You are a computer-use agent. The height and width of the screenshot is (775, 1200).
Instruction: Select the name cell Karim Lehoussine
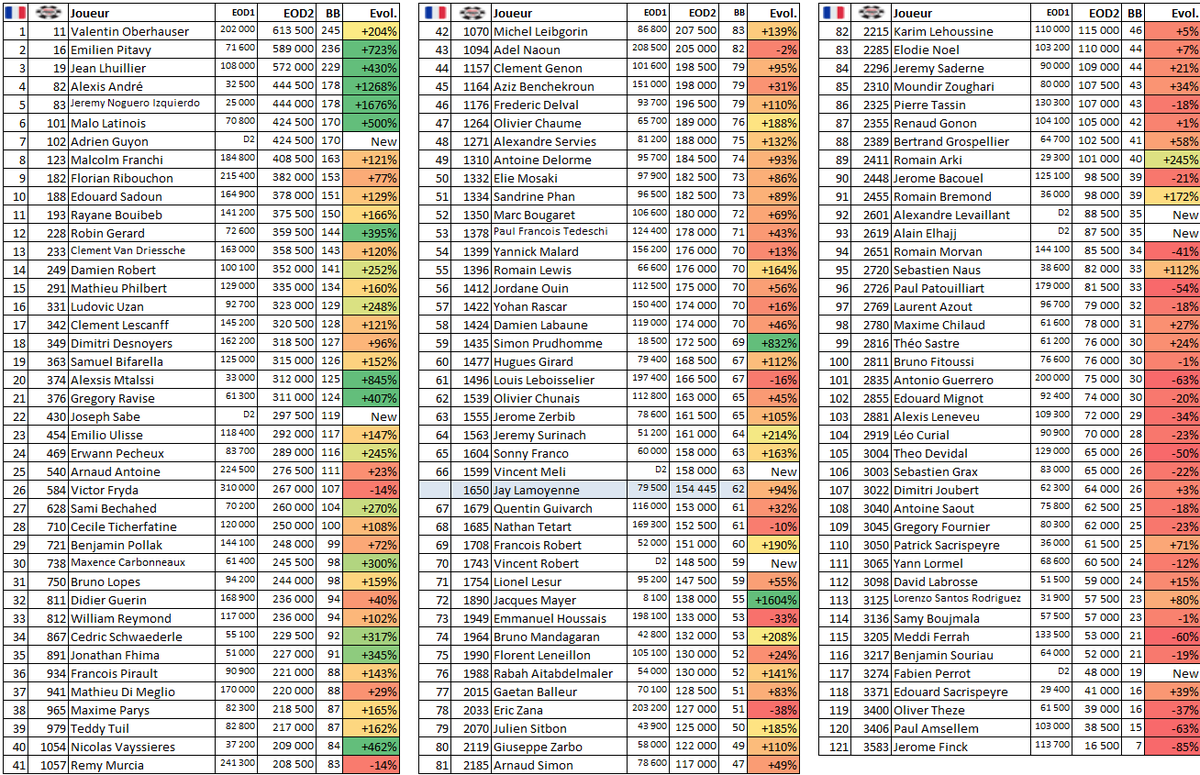(961, 32)
